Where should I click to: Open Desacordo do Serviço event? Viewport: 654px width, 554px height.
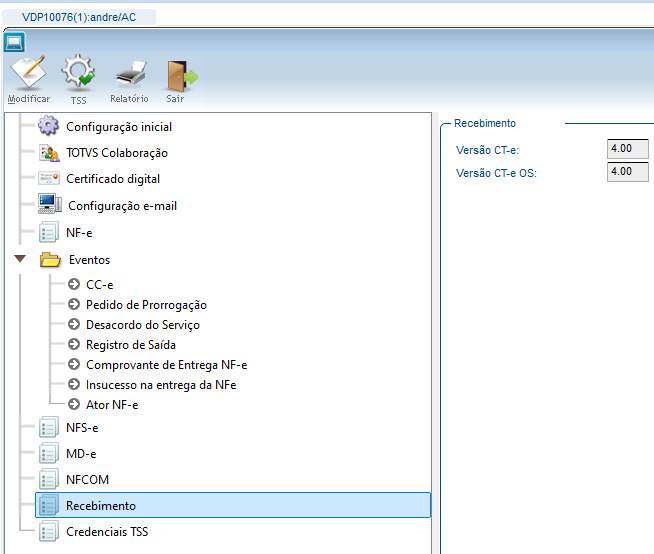pos(143,325)
